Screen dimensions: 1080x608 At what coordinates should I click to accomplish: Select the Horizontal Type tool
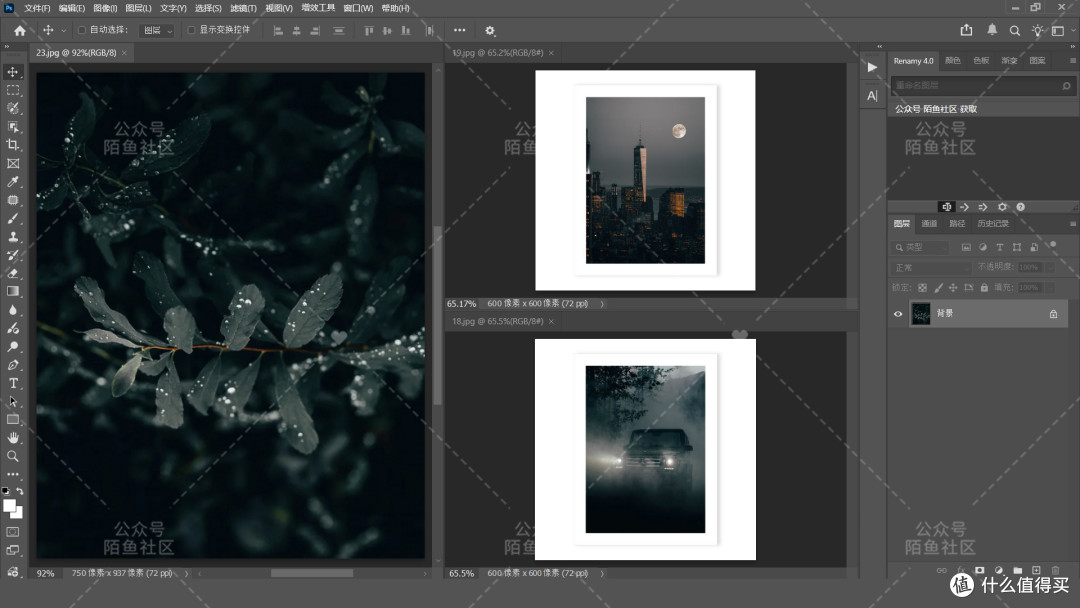(x=13, y=383)
